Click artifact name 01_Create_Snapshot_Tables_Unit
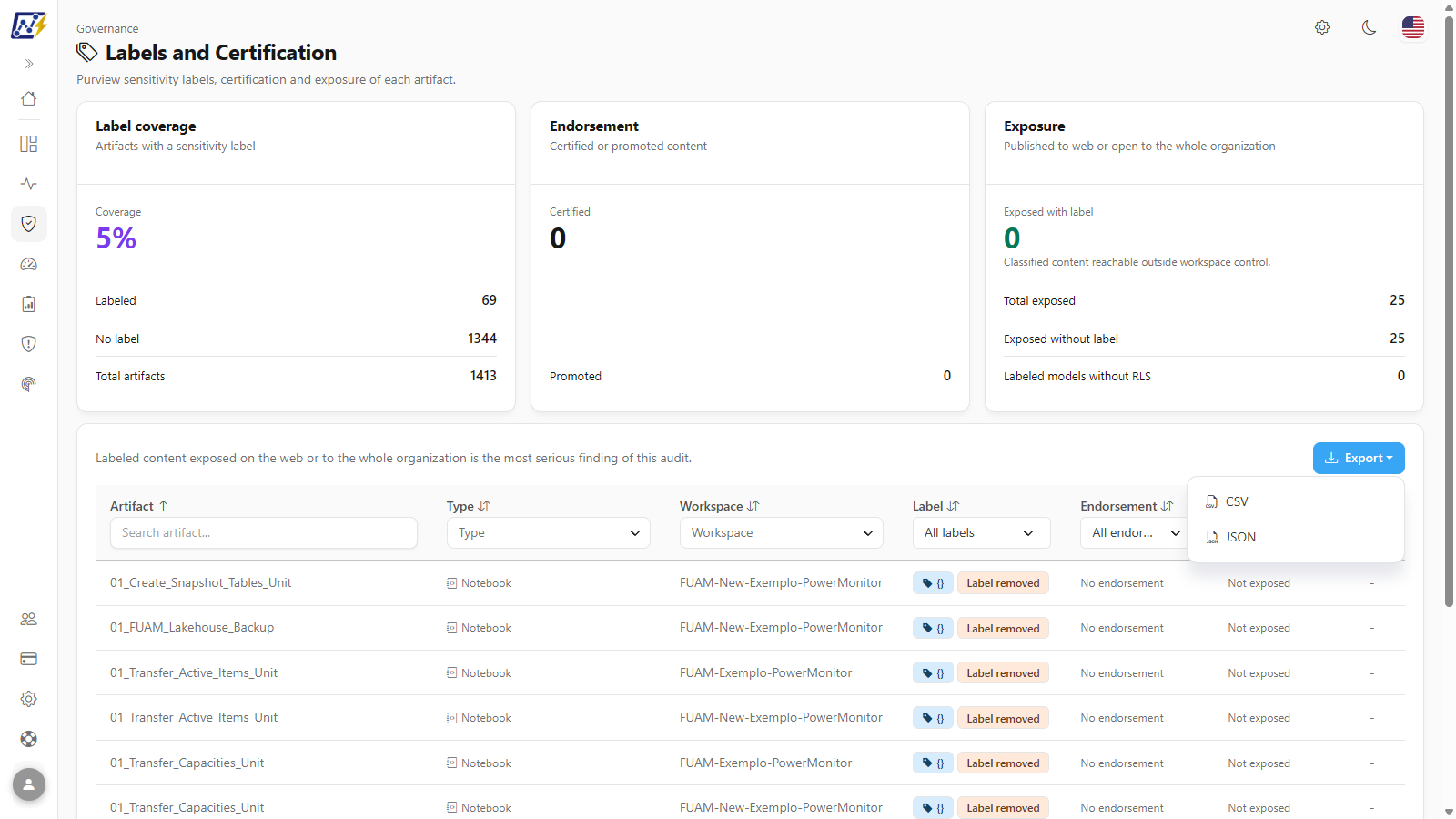The width and height of the screenshot is (1456, 819). click(x=201, y=582)
